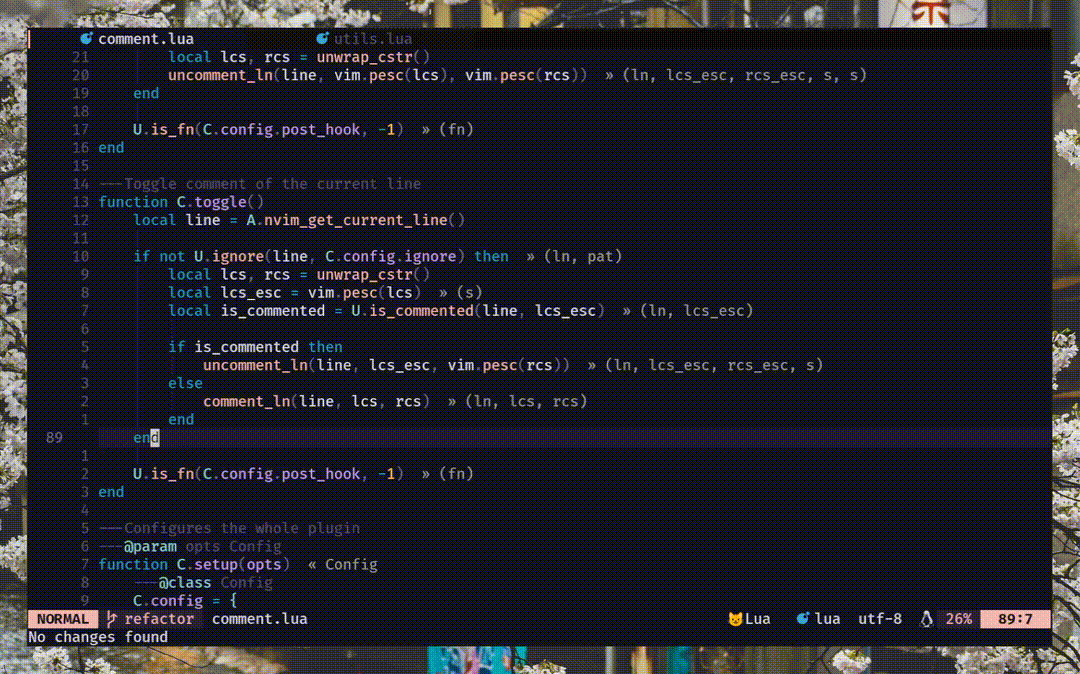Click the Lua logo icon beside comment.lua tab
Image resolution: width=1080 pixels, height=674 pixels.
click(x=87, y=38)
